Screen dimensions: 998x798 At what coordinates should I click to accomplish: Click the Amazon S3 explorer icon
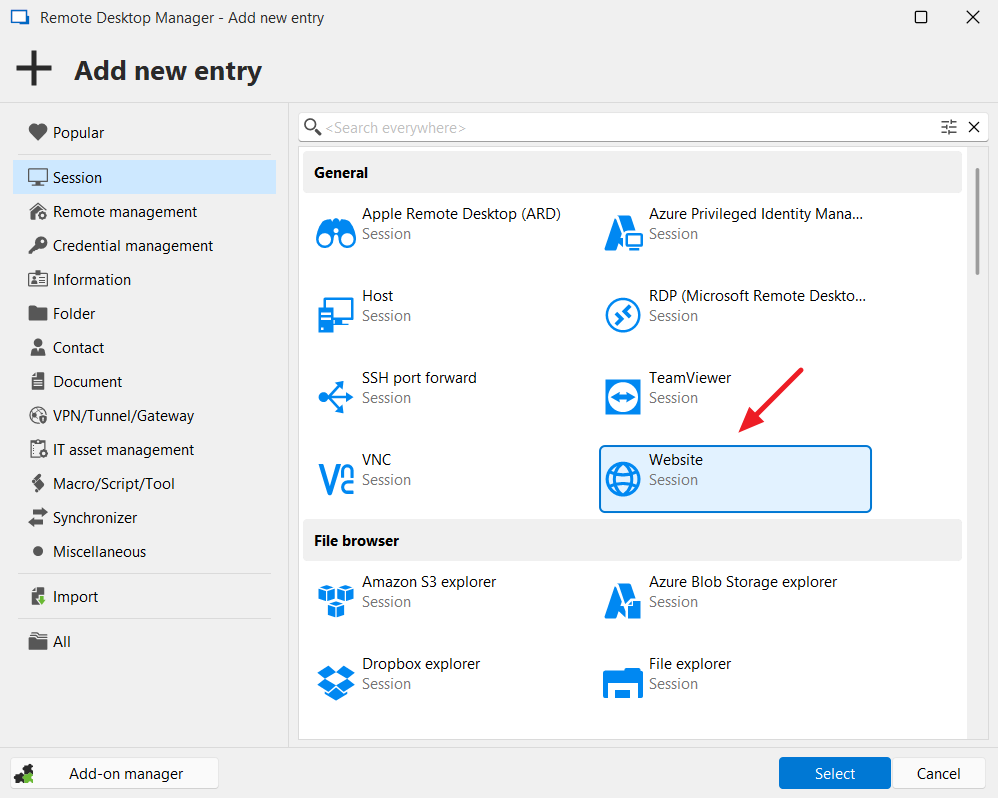[x=335, y=601]
